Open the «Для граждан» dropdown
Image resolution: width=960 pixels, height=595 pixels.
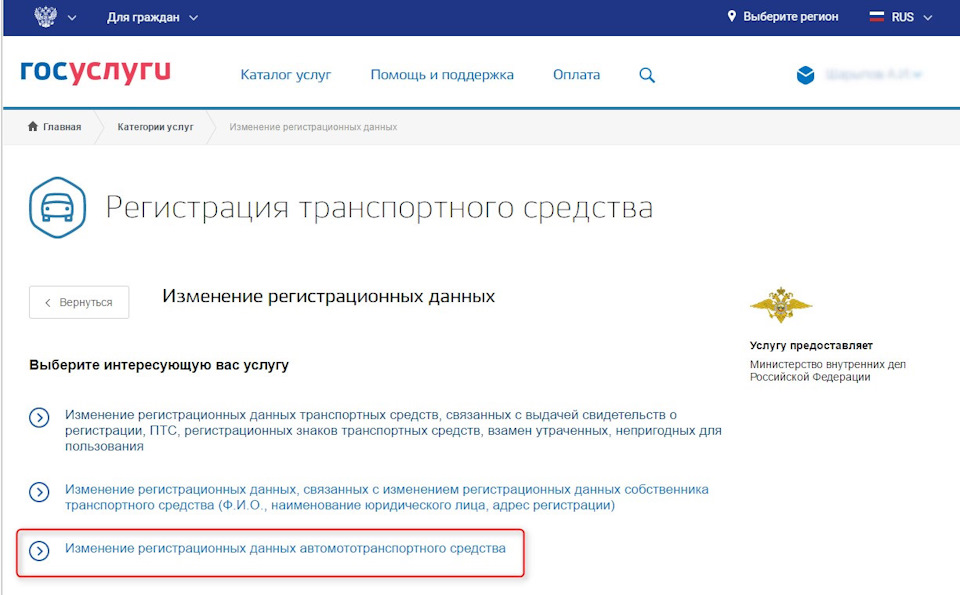pyautogui.click(x=152, y=18)
